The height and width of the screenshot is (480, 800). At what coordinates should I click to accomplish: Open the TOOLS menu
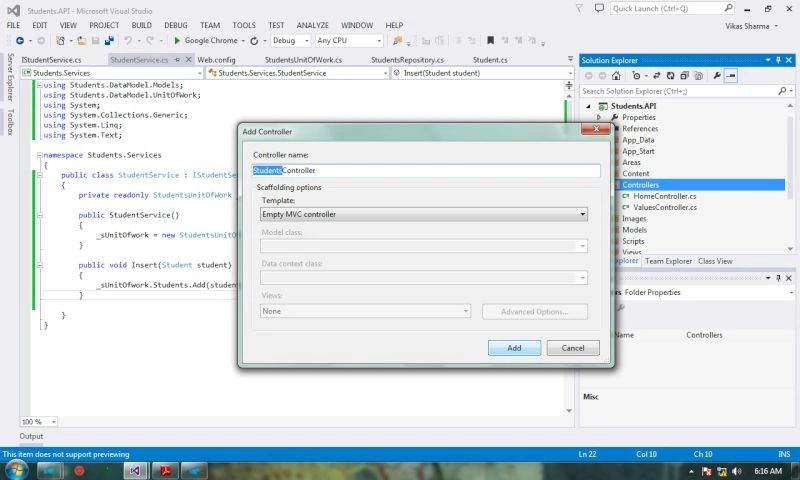click(x=244, y=25)
